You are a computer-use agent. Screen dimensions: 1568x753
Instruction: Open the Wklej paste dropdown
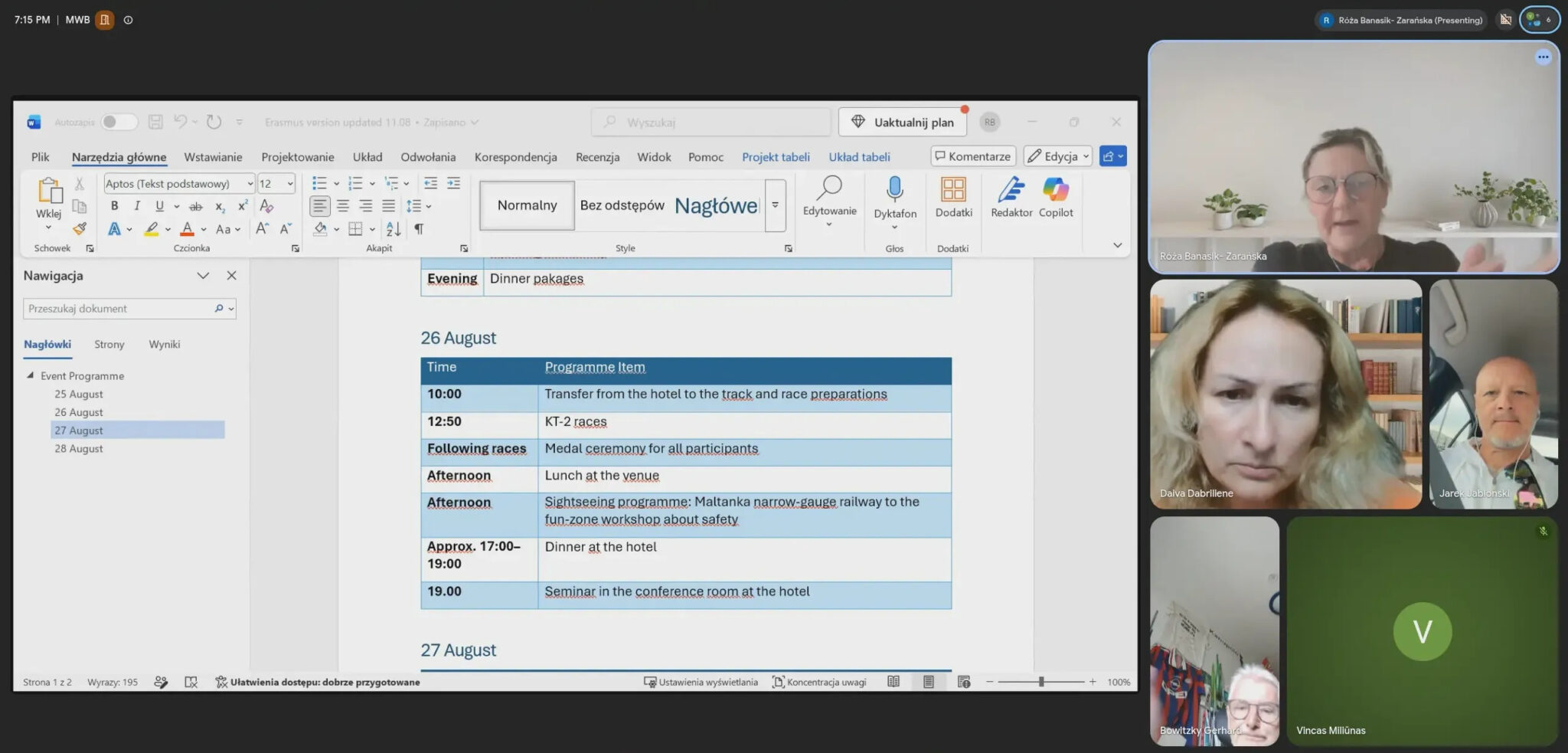(48, 228)
